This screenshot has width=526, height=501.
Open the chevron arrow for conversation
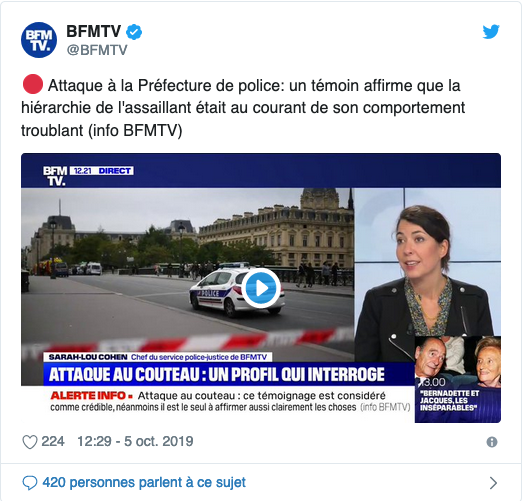point(493,483)
